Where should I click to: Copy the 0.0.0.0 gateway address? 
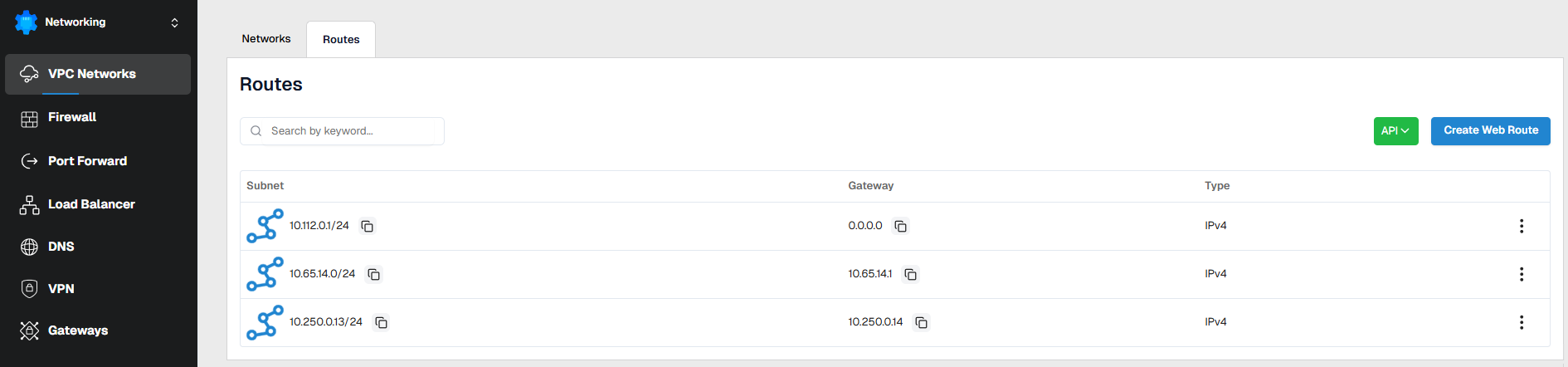[901, 227]
